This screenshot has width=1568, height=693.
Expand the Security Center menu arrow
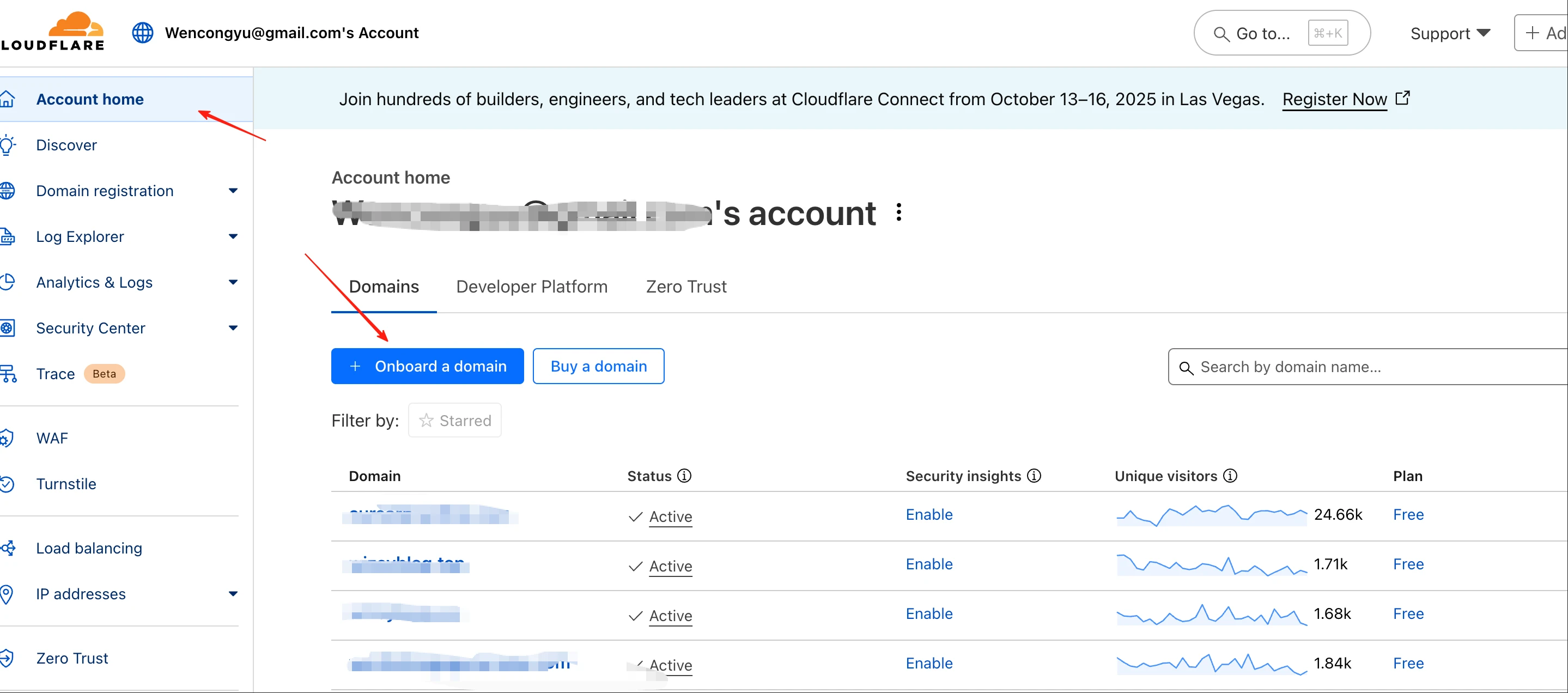(x=233, y=329)
